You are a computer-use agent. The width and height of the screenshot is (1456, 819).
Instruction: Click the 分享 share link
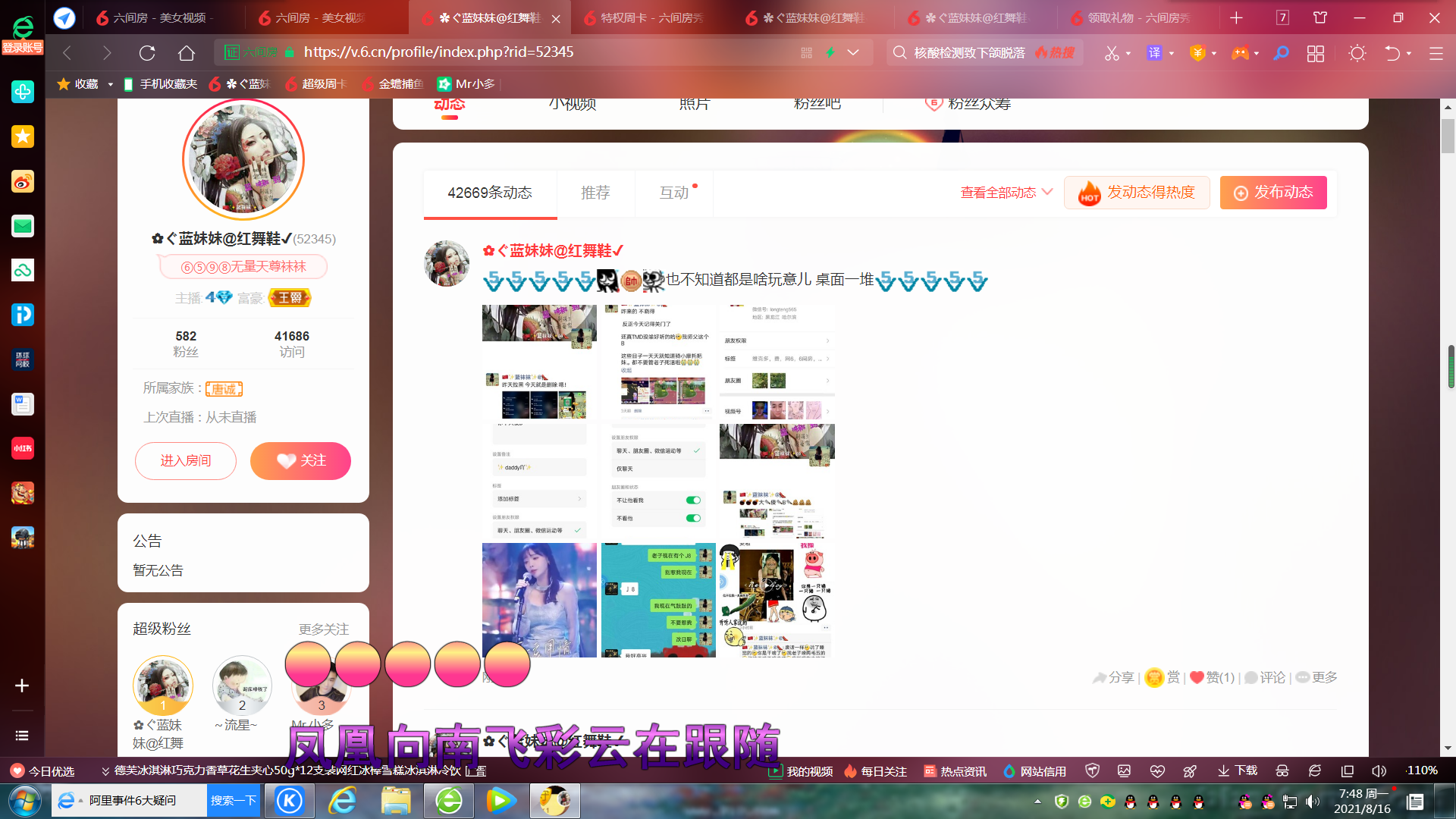click(1112, 677)
